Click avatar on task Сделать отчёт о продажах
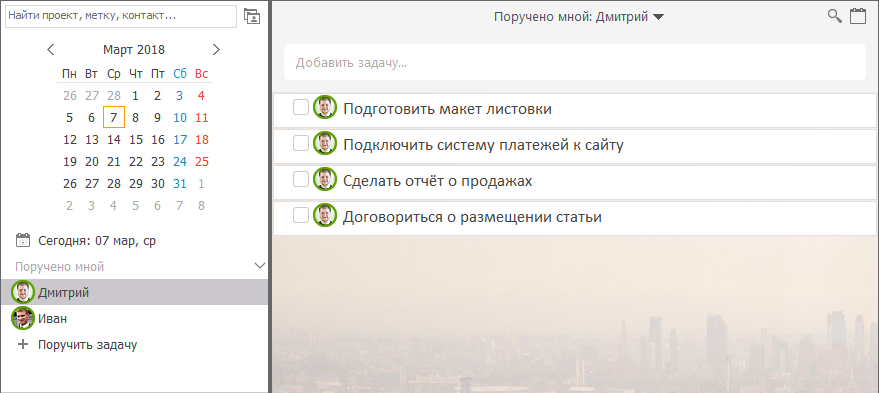This screenshot has width=879, height=393. (325, 179)
